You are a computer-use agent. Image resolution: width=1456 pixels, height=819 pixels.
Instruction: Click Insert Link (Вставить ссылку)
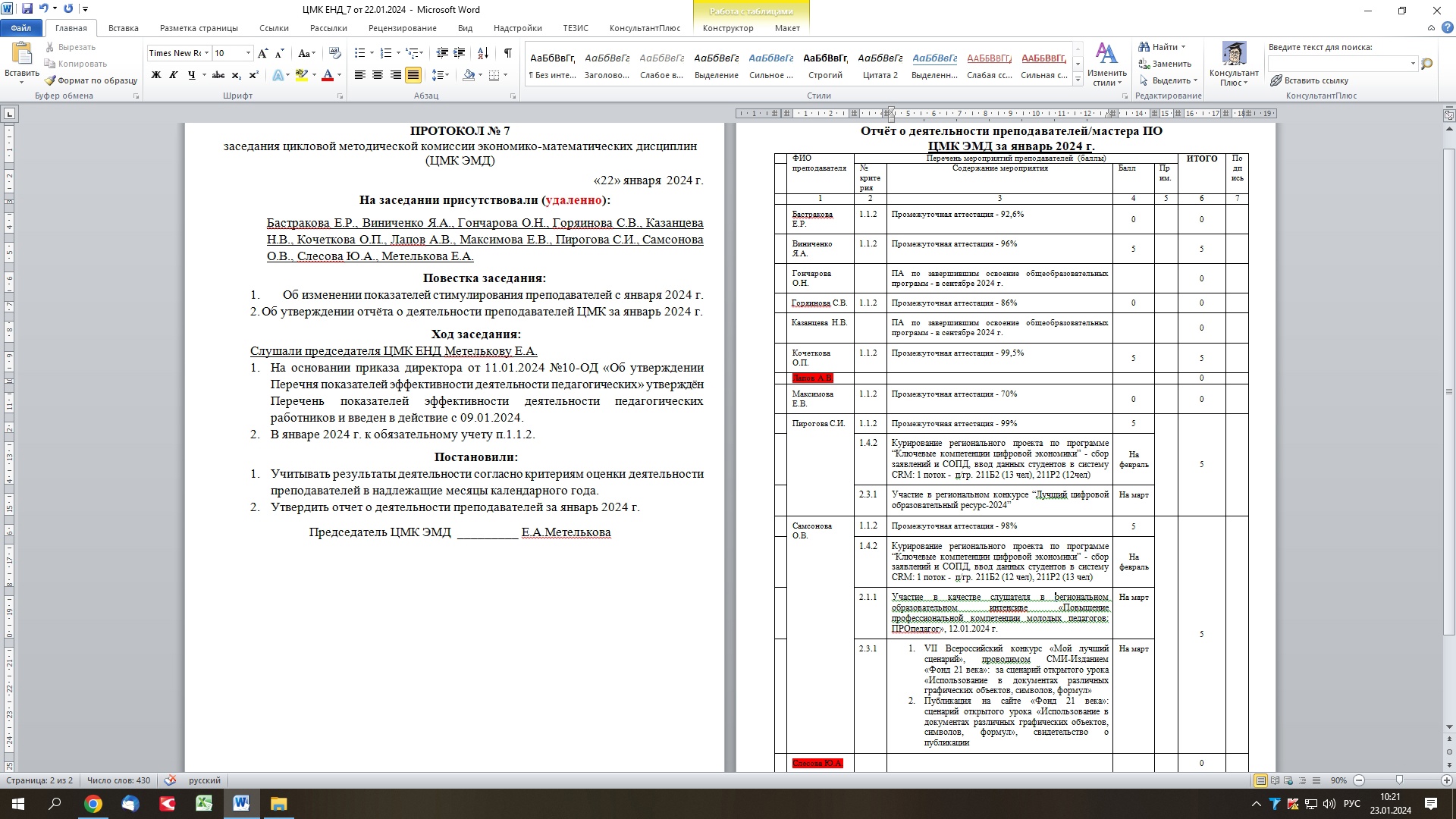point(1310,80)
